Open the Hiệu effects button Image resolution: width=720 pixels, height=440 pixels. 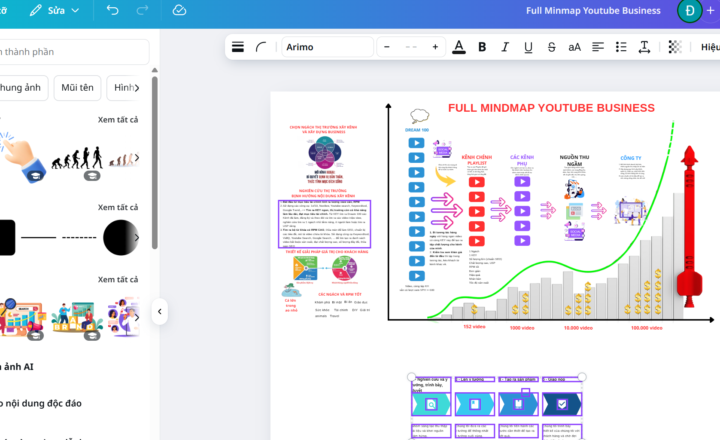click(710, 47)
